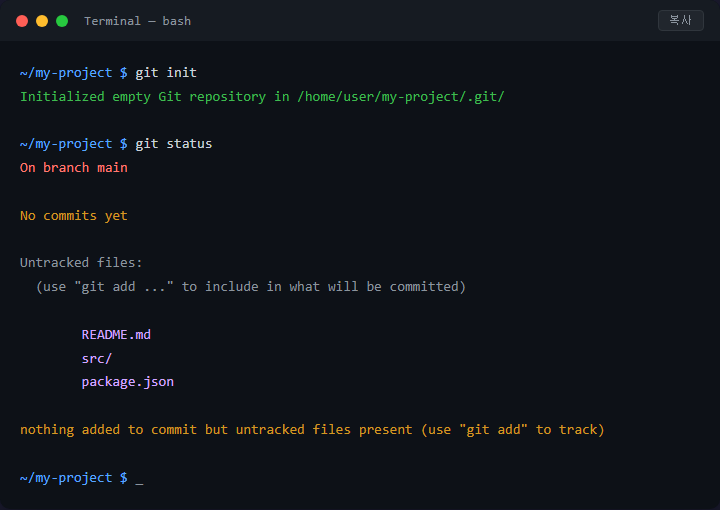Click the 'Terminal — bash' title text
This screenshot has height=510, width=720.
[x=137, y=21]
